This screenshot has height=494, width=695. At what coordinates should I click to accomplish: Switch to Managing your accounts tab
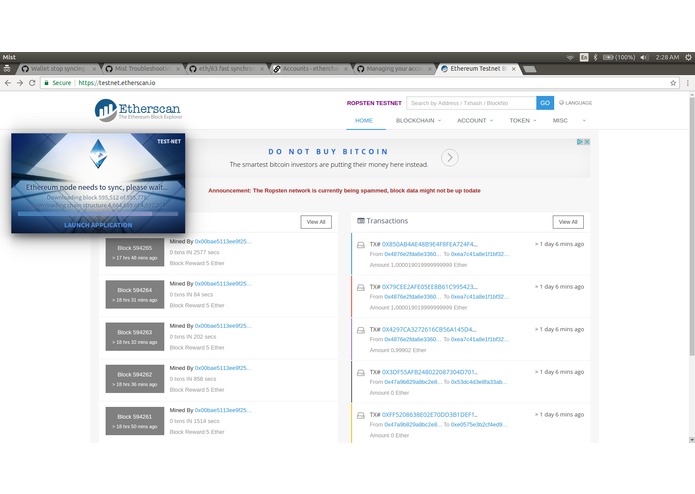(394, 69)
